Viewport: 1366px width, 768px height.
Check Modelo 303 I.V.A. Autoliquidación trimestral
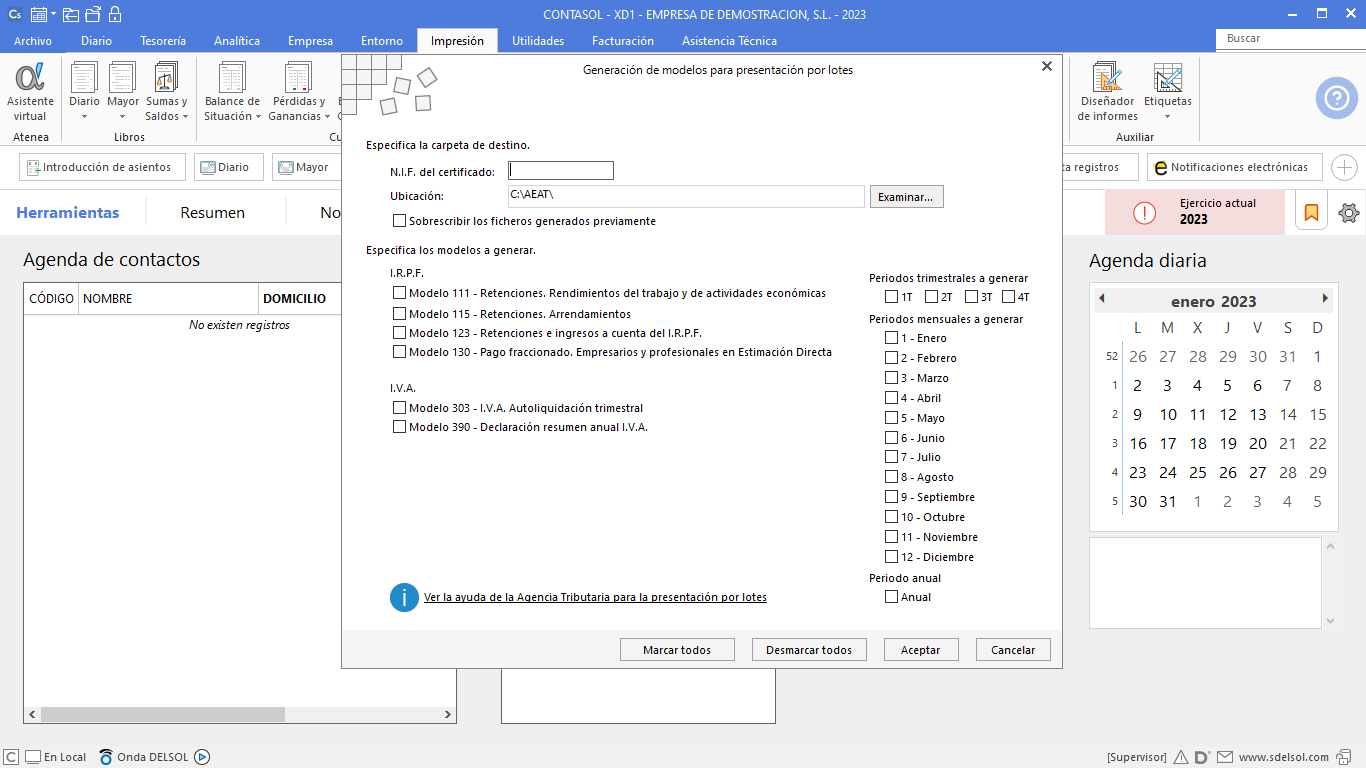(400, 408)
